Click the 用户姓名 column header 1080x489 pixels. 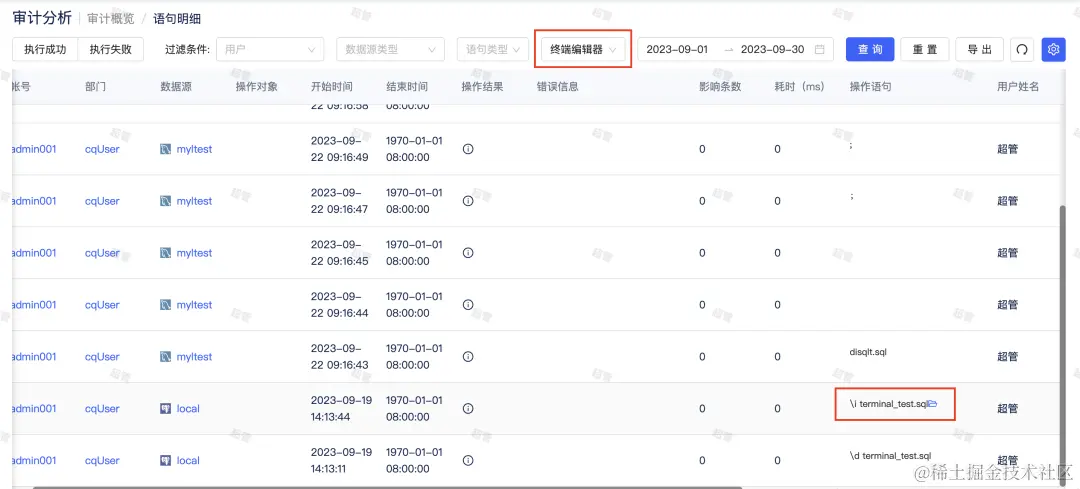pyautogui.click(x=1018, y=87)
